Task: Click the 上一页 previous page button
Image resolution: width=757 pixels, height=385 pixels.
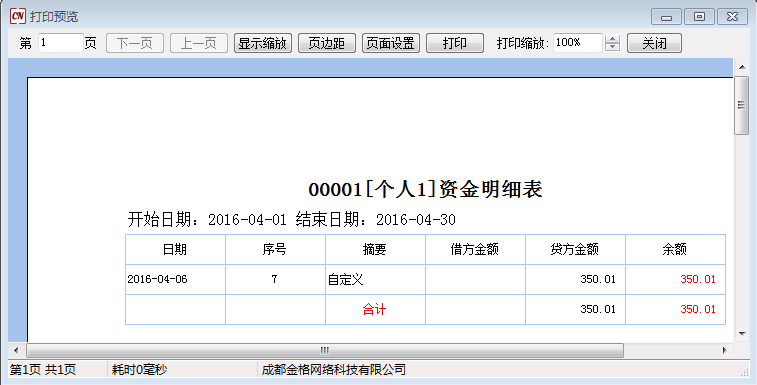Action: tap(198, 43)
